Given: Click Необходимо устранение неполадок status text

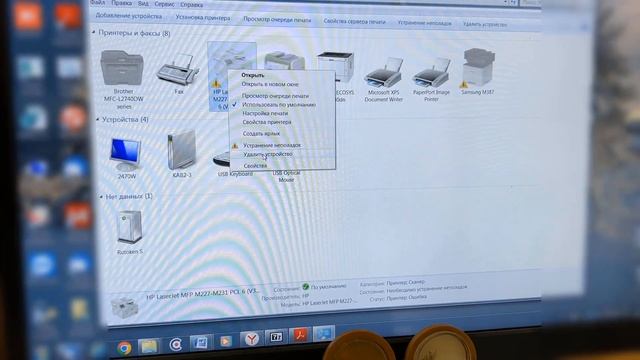Looking at the screenshot, I should [x=427, y=289].
